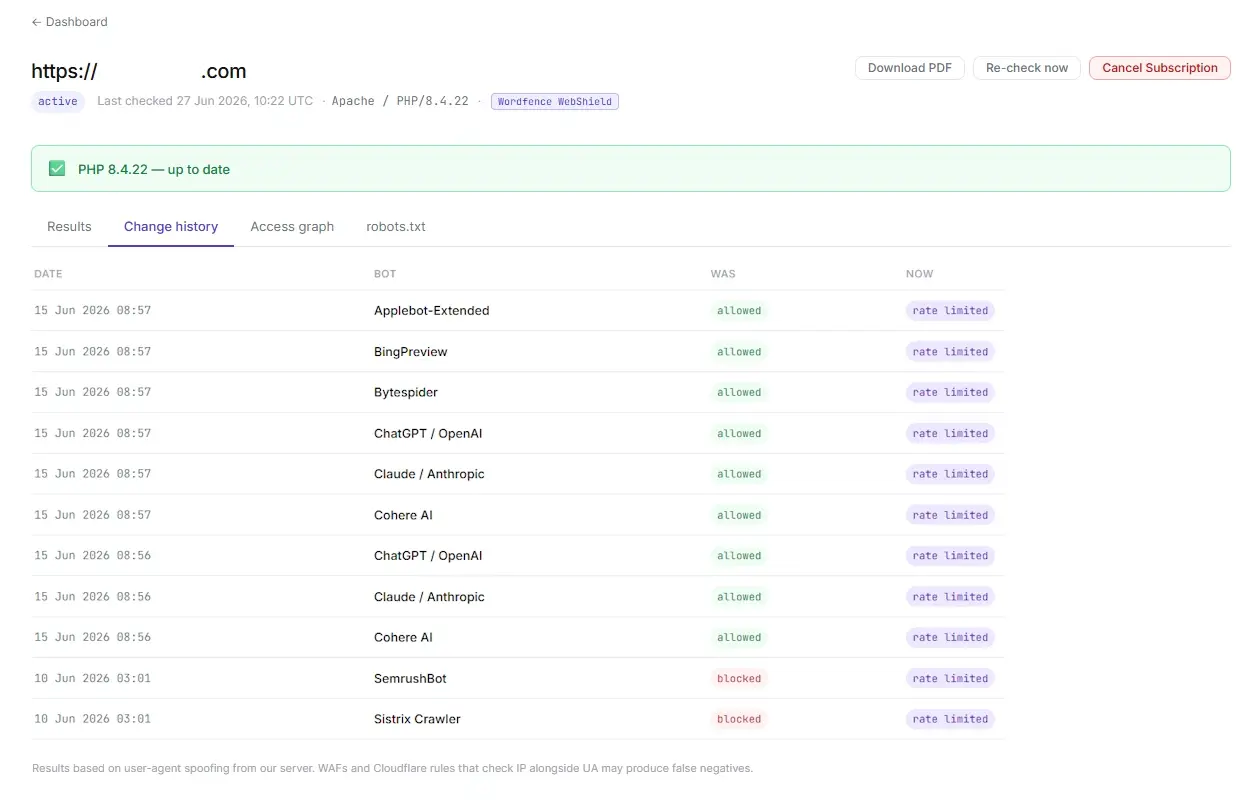Viewport: 1241px width, 800px height.
Task: Select the SemrushBot bot name
Action: point(410,678)
